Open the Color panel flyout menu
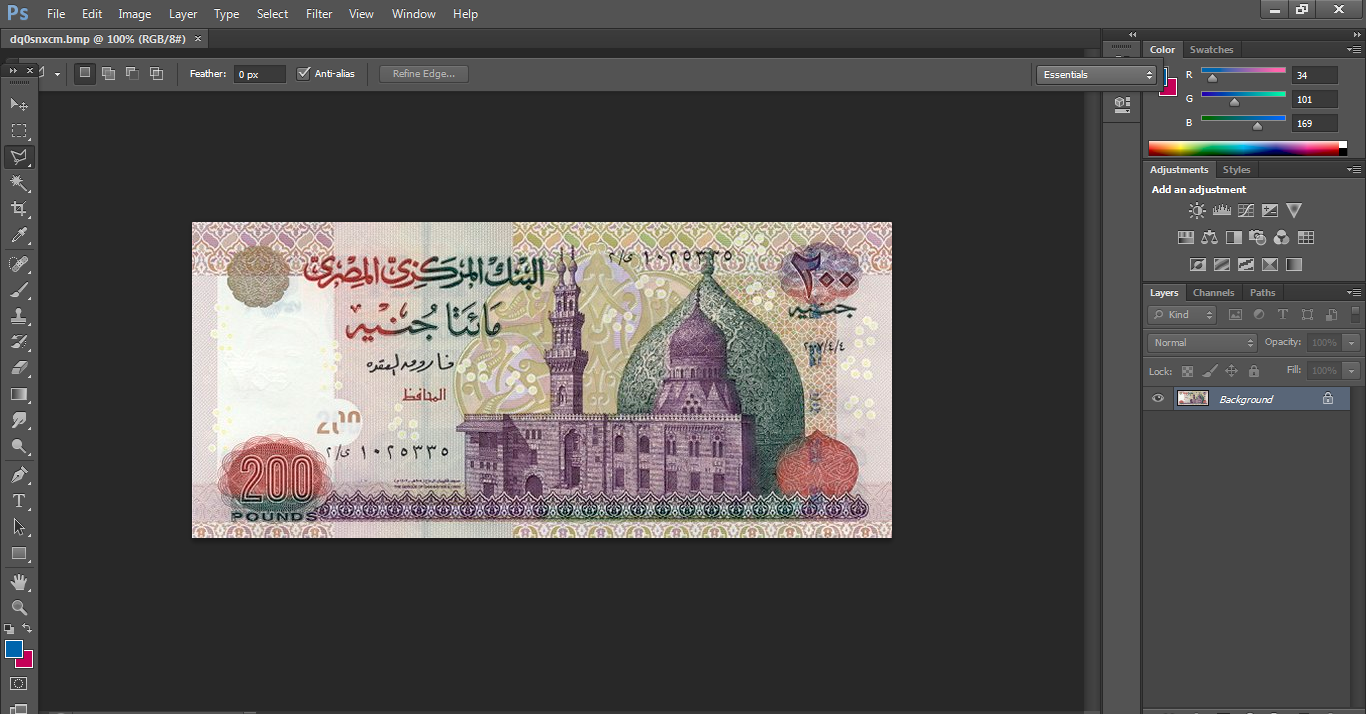The height and width of the screenshot is (714, 1366). (1354, 49)
